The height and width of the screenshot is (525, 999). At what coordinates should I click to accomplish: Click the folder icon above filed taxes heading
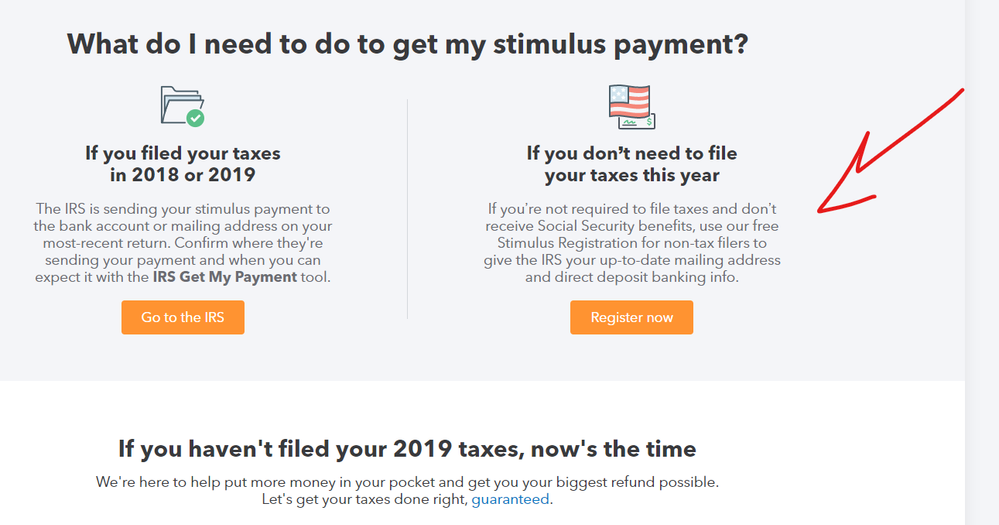(x=180, y=105)
